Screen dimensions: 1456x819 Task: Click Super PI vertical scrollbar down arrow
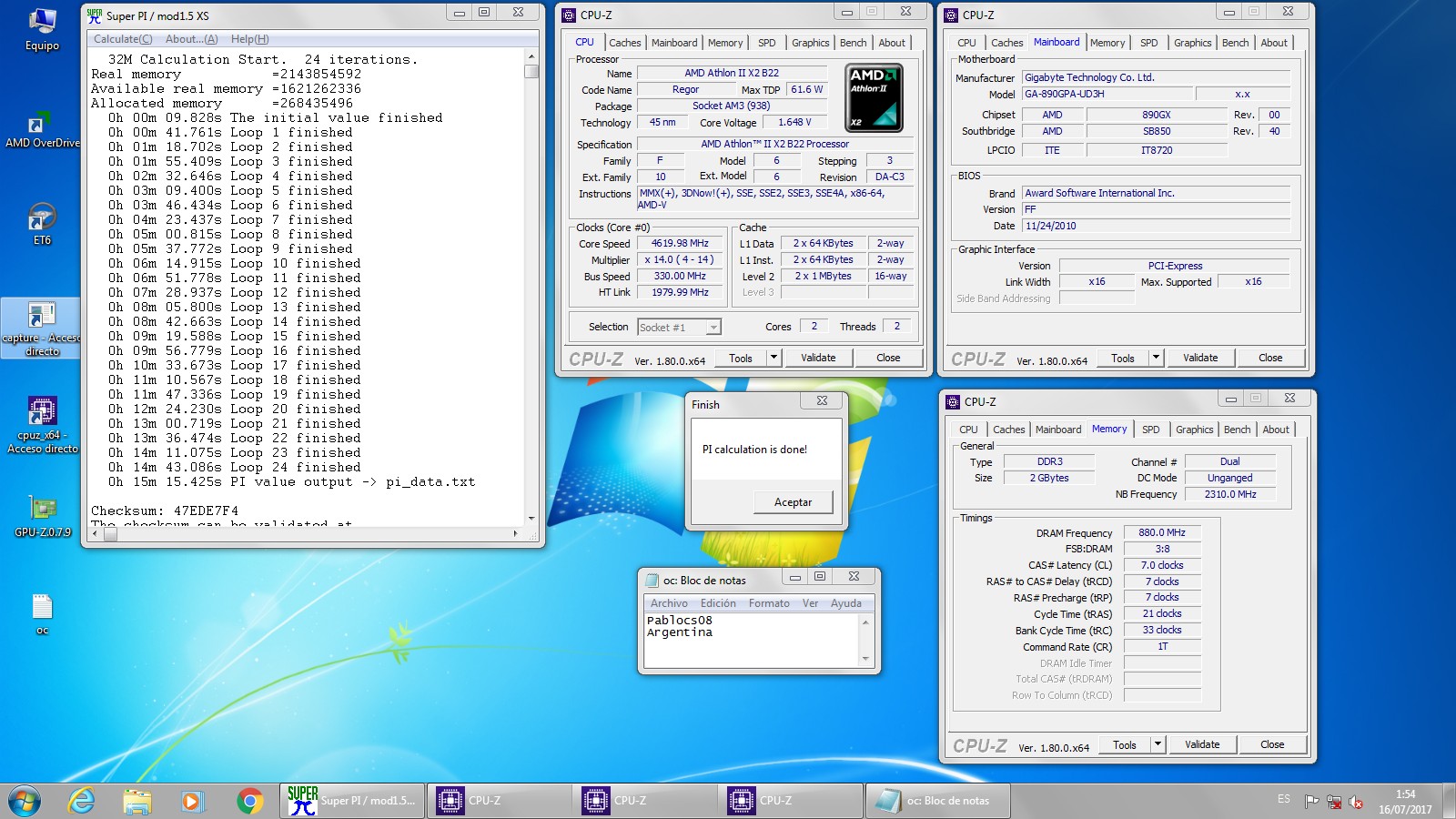[531, 519]
